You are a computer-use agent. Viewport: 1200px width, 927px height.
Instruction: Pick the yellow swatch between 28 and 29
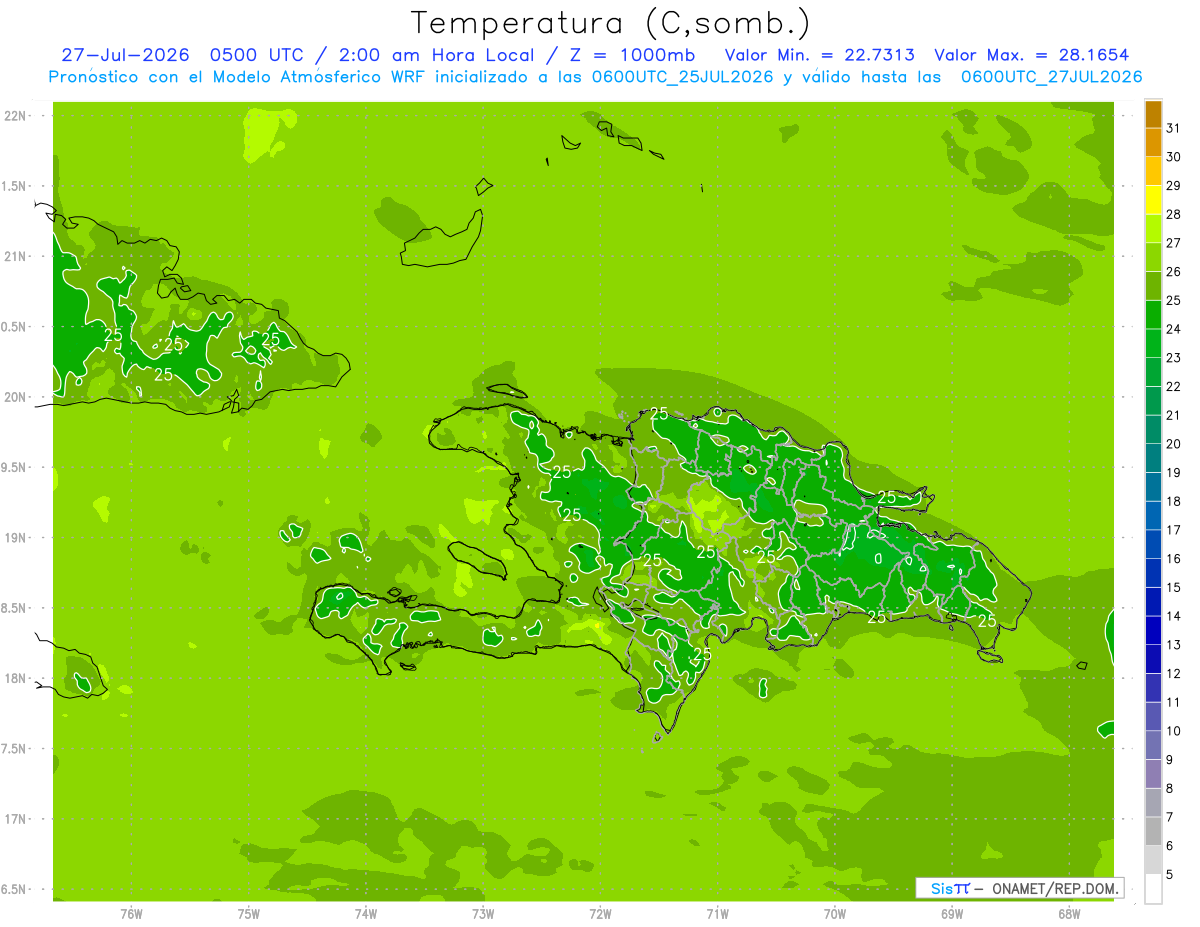click(1153, 200)
